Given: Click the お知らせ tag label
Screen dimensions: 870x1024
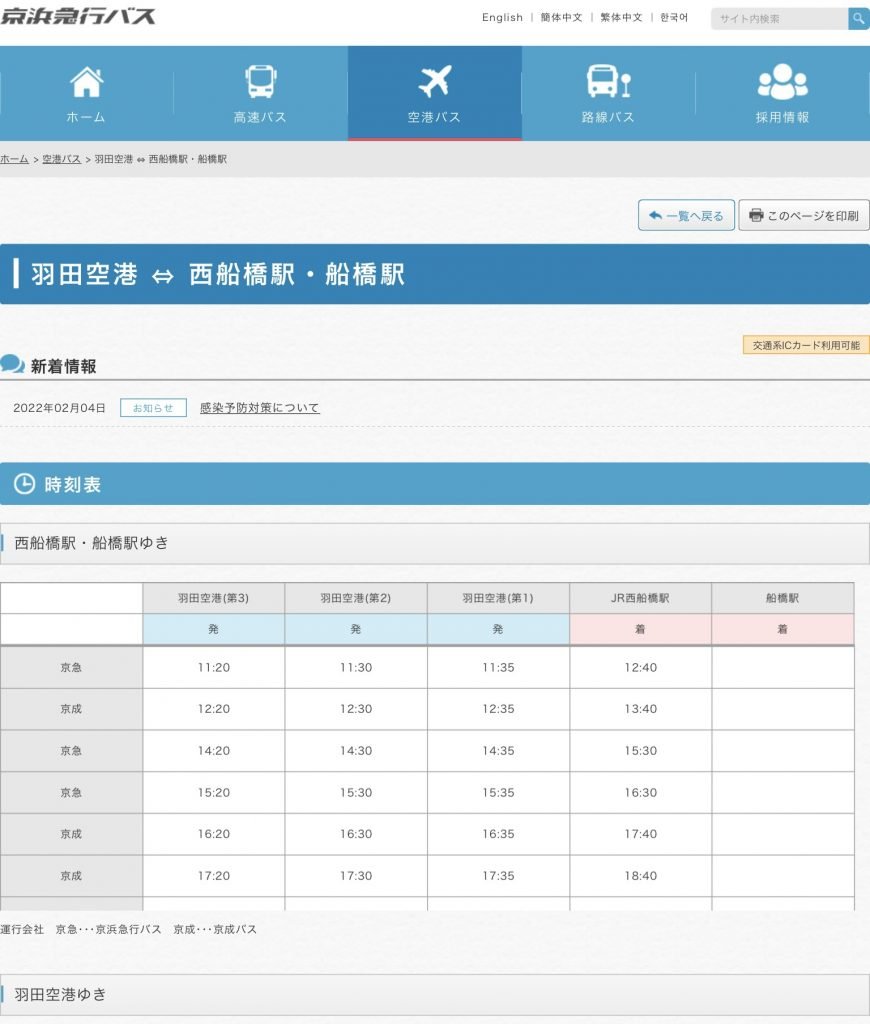Looking at the screenshot, I should (153, 408).
